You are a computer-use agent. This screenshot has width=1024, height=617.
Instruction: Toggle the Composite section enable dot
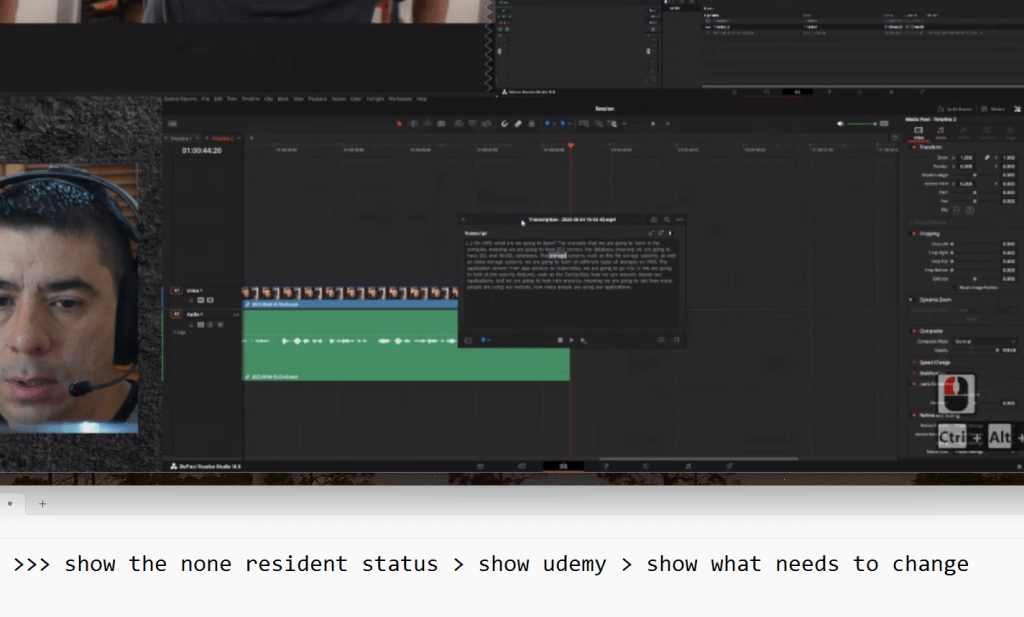click(x=914, y=331)
